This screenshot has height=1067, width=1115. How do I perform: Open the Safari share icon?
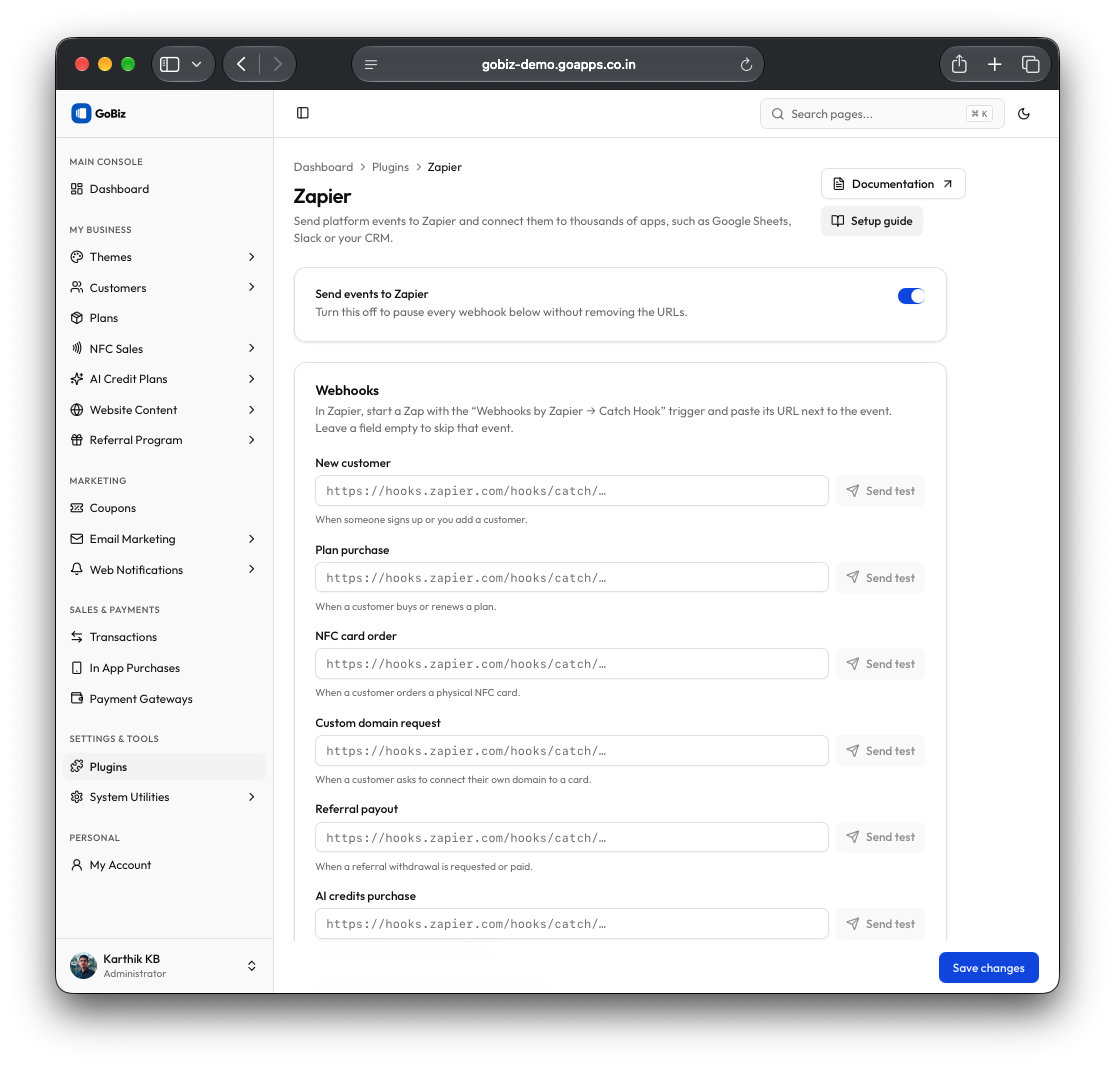[x=959, y=64]
